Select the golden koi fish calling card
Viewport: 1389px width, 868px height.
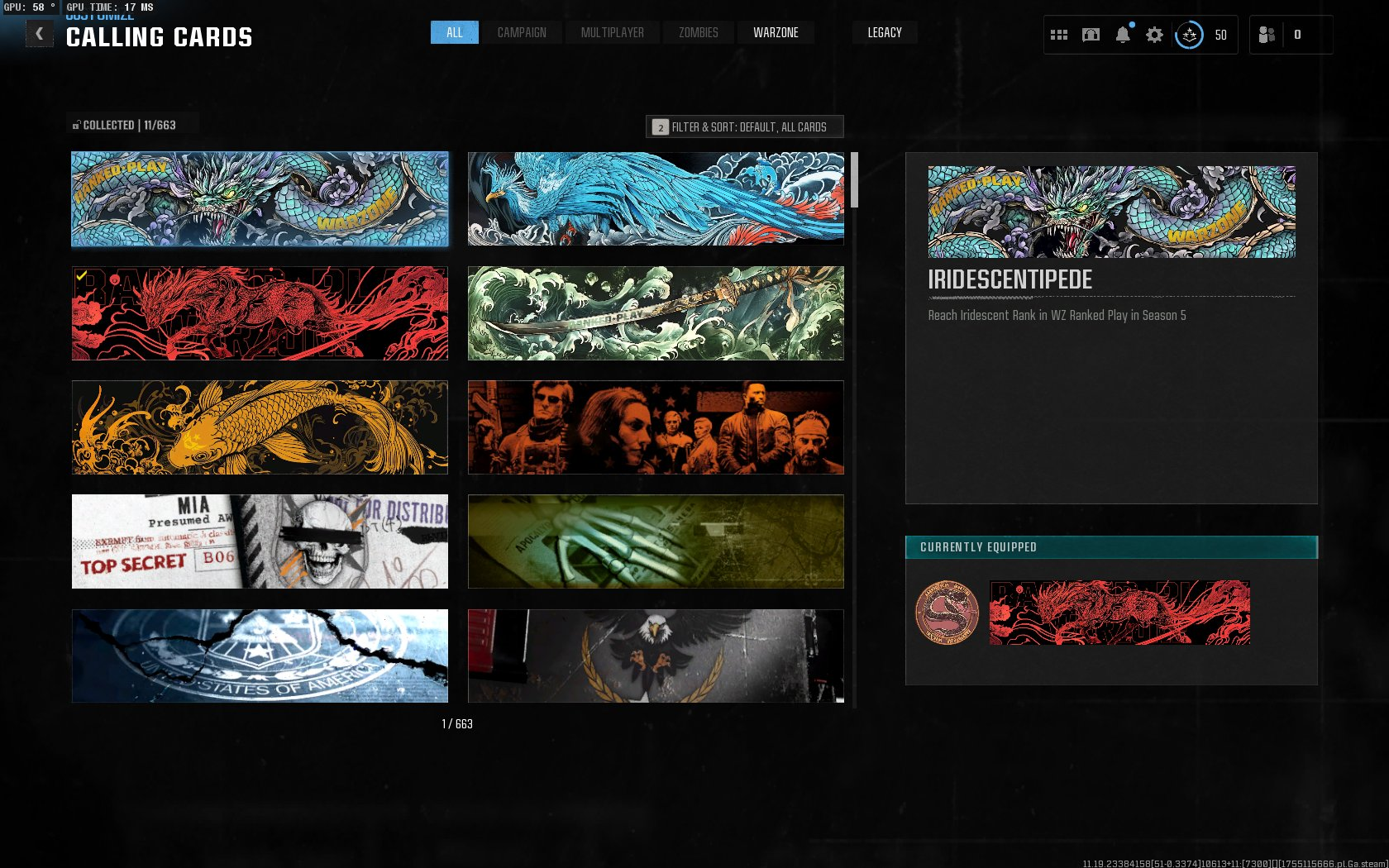pyautogui.click(x=260, y=427)
